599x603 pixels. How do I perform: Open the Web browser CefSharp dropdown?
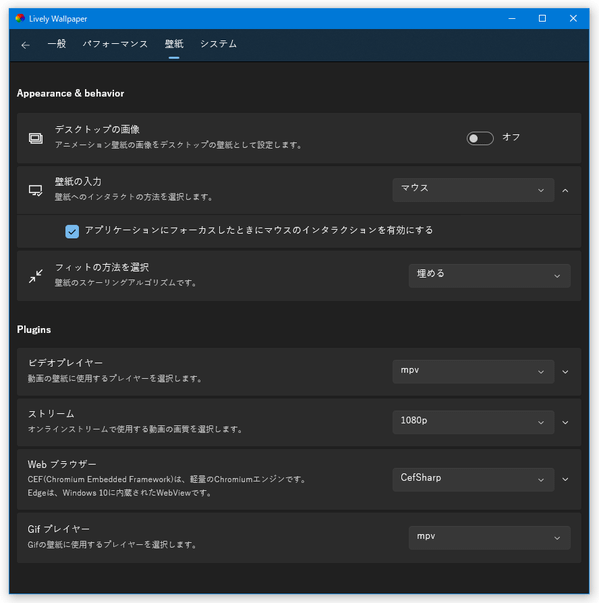[473, 479]
